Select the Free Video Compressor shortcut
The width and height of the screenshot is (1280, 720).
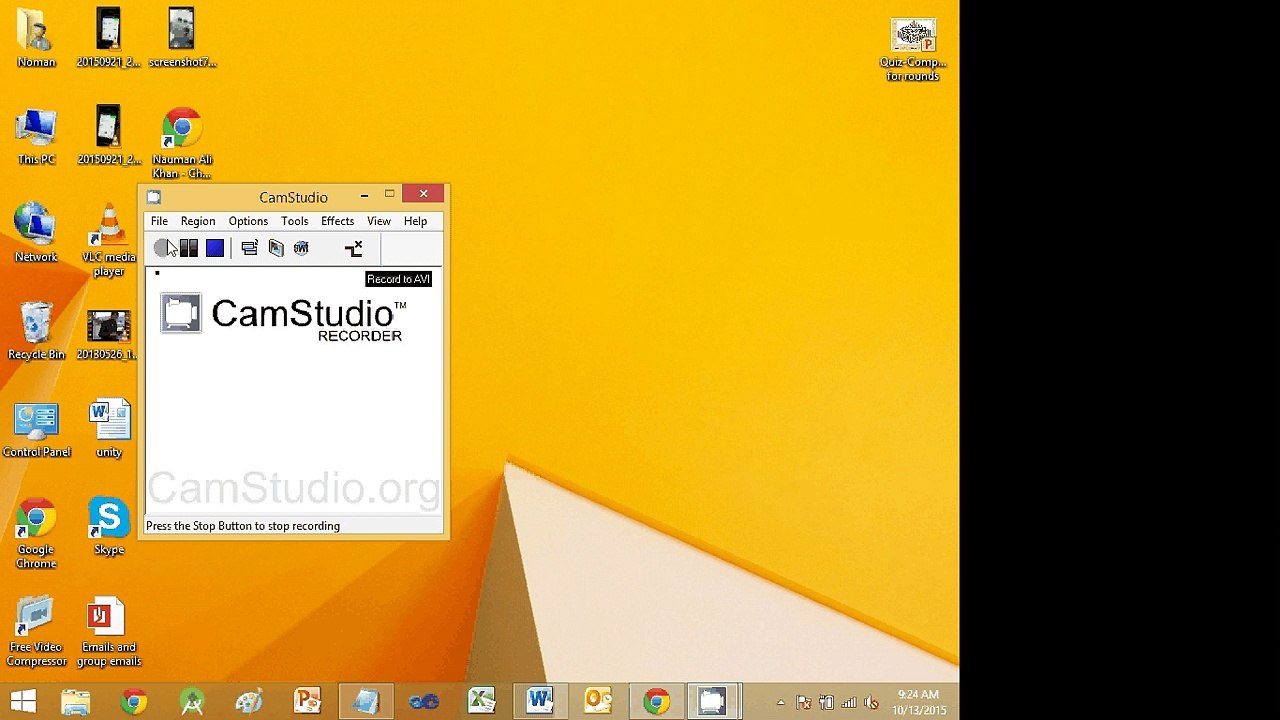click(36, 631)
